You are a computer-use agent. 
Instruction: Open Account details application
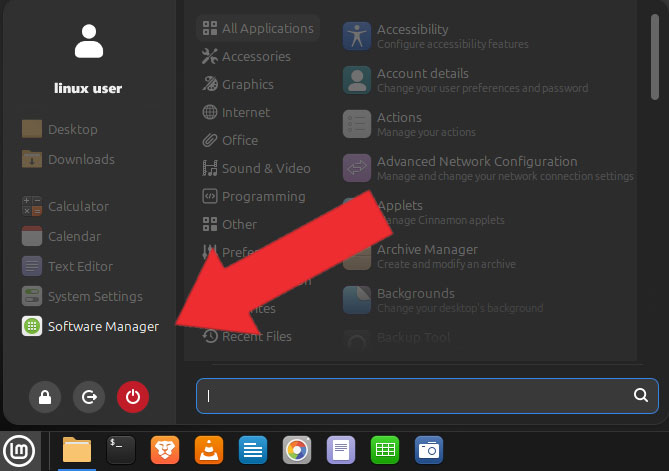(465, 80)
